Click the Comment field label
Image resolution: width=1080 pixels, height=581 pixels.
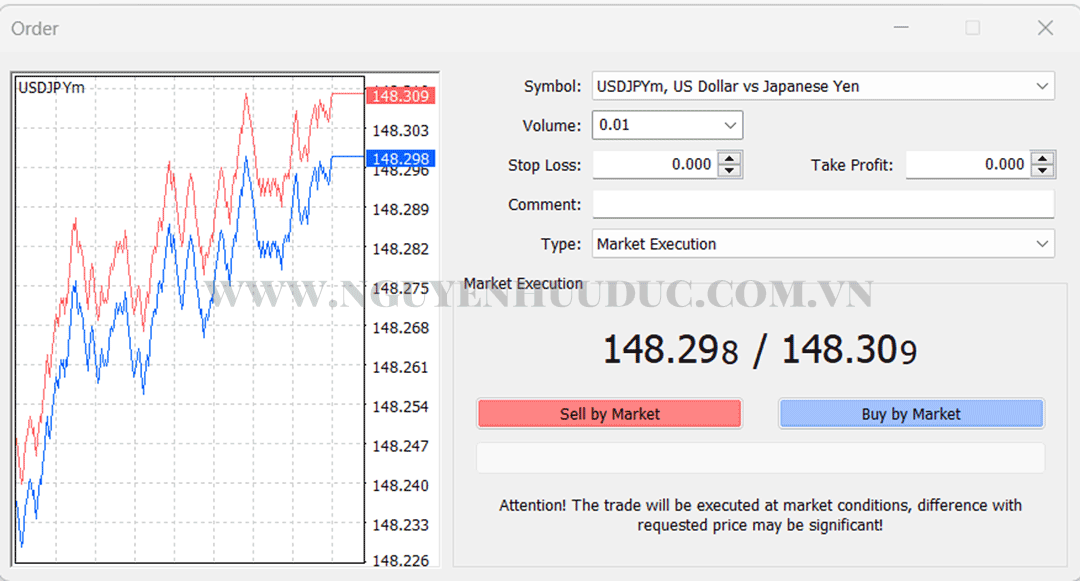click(544, 205)
